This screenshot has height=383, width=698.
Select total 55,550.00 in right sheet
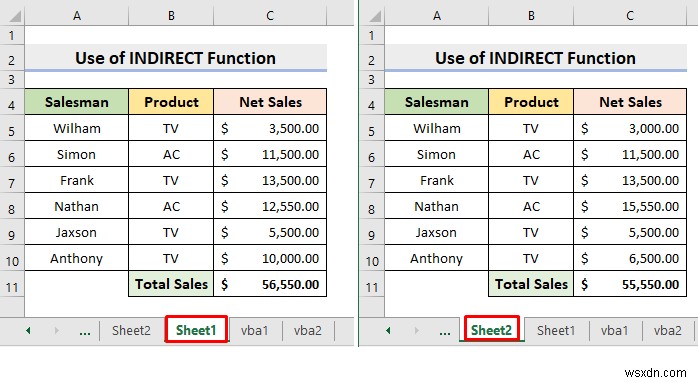[630, 284]
